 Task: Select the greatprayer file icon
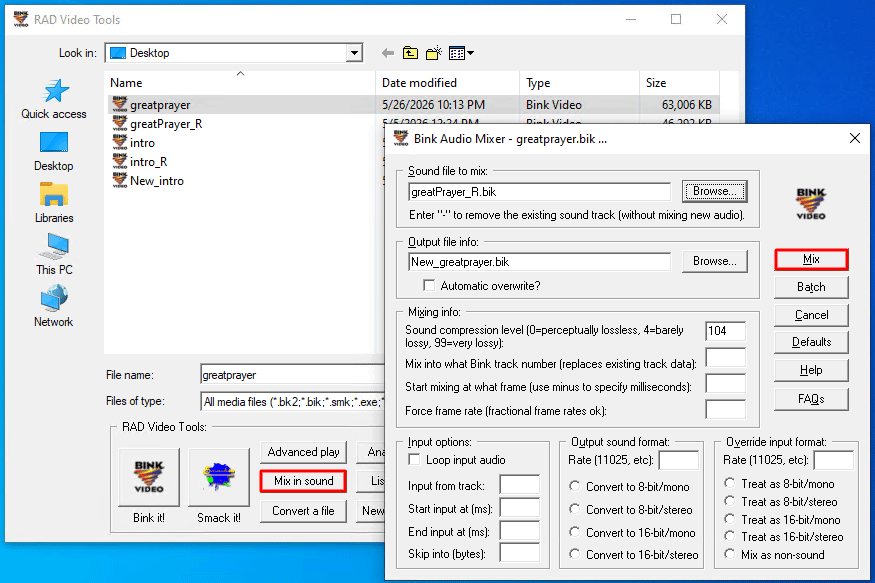click(119, 104)
